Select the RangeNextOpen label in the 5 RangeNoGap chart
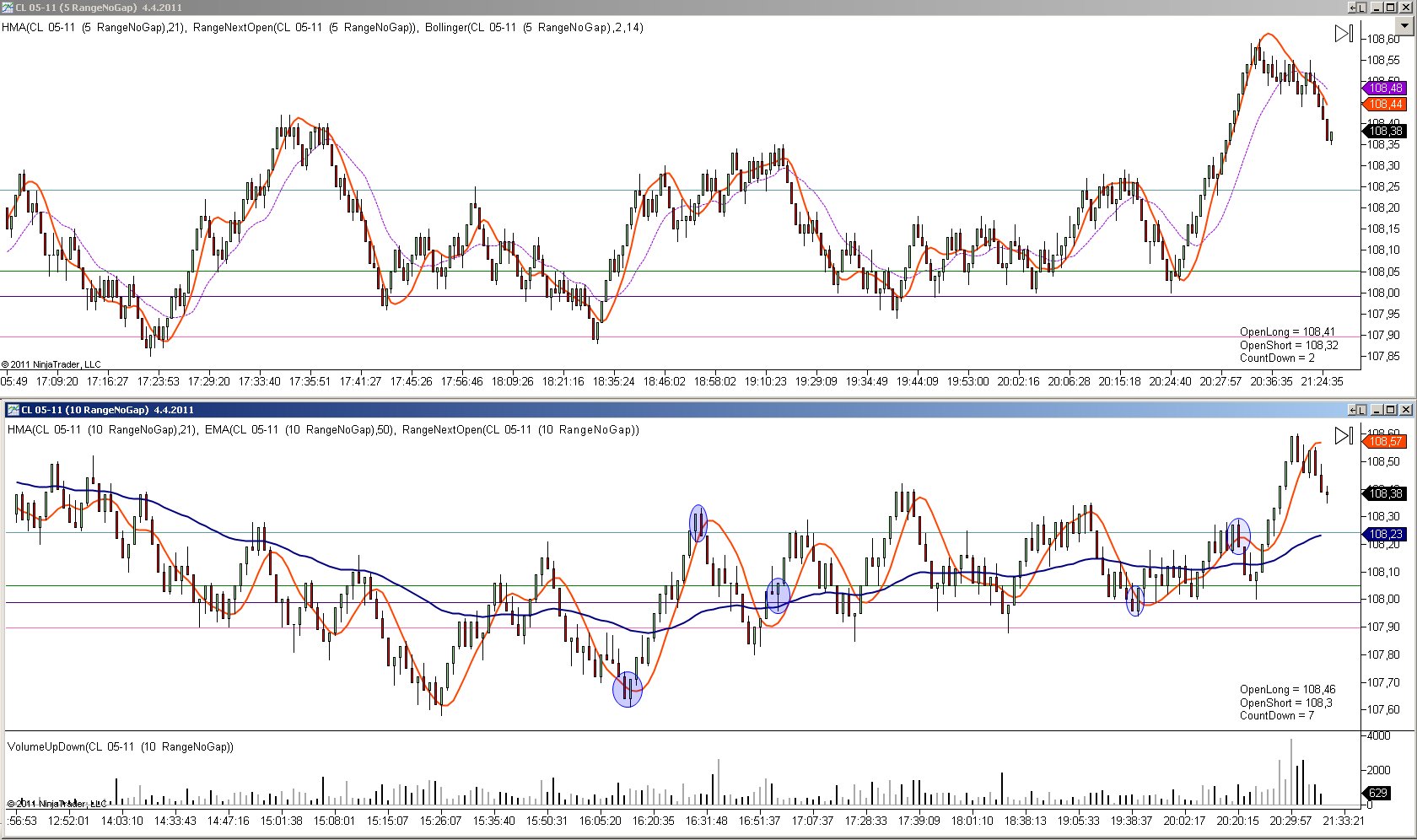The width and height of the screenshot is (1417, 840). click(x=305, y=27)
